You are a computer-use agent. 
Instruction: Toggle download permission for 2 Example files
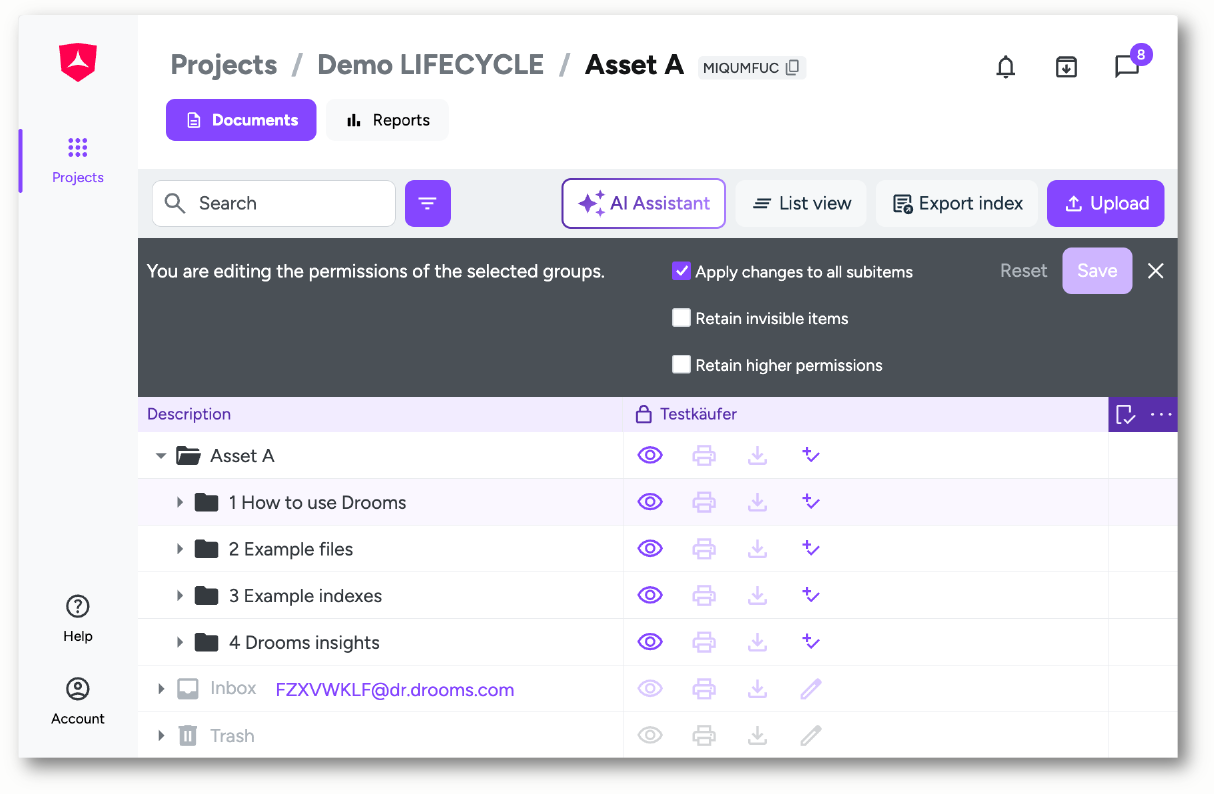pos(758,549)
